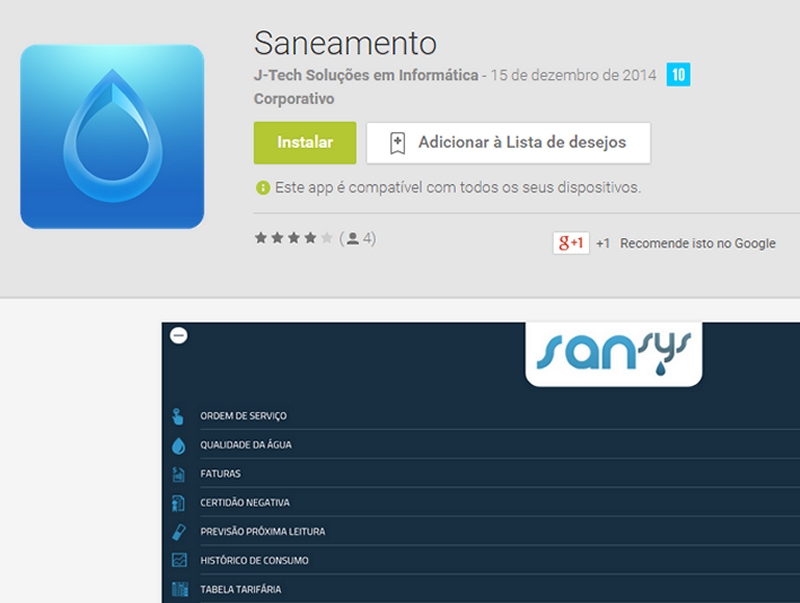The height and width of the screenshot is (603, 800).
Task: Select CERTIDÃO NEGATIVA menu entry
Action: [244, 503]
